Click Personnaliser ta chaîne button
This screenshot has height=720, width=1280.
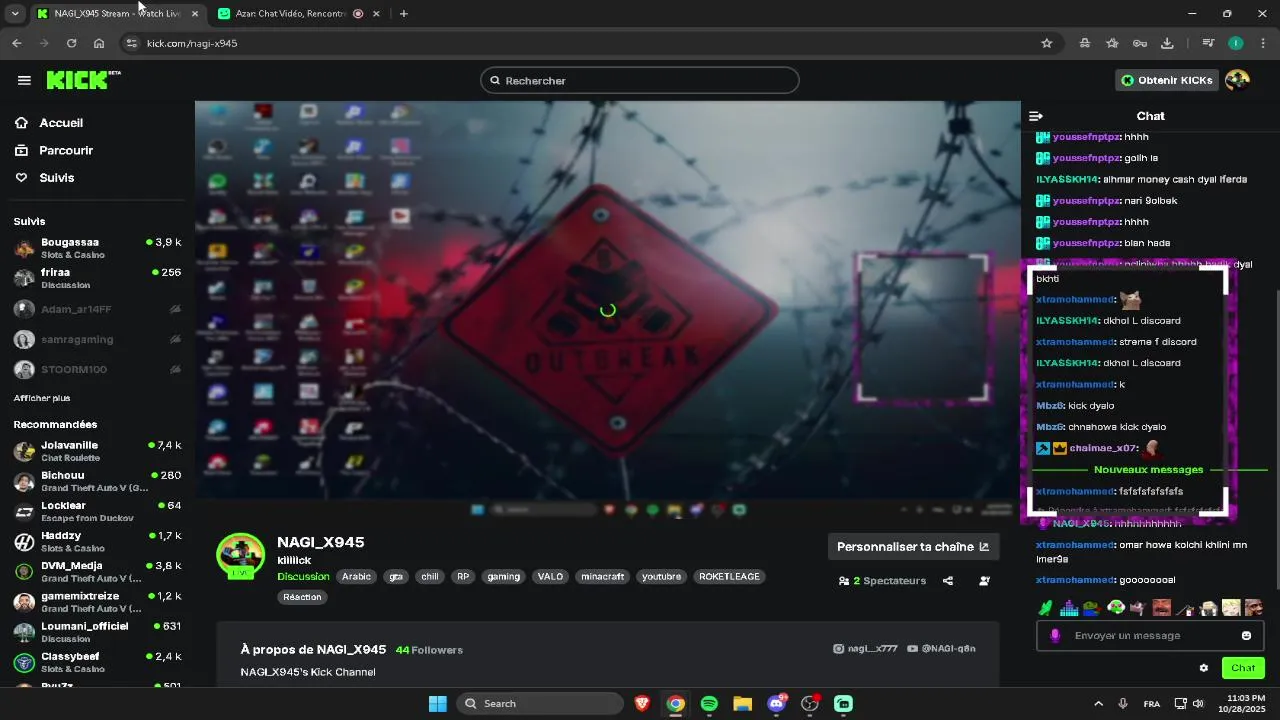coord(913,547)
